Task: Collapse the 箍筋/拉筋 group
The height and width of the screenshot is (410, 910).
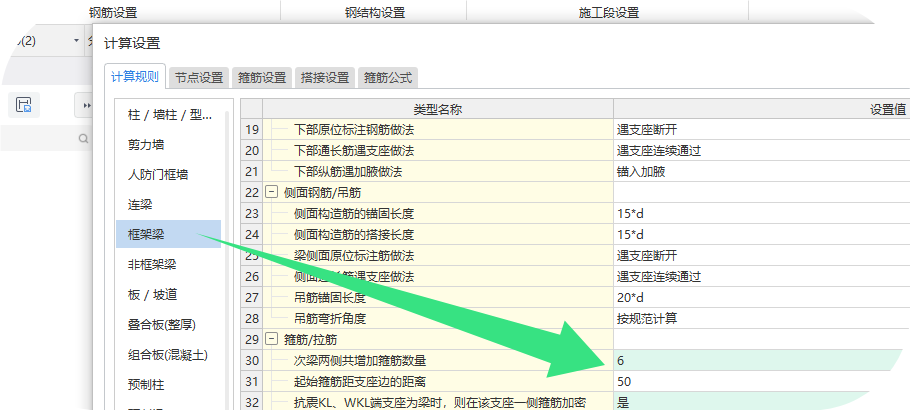Action: [x=270, y=339]
